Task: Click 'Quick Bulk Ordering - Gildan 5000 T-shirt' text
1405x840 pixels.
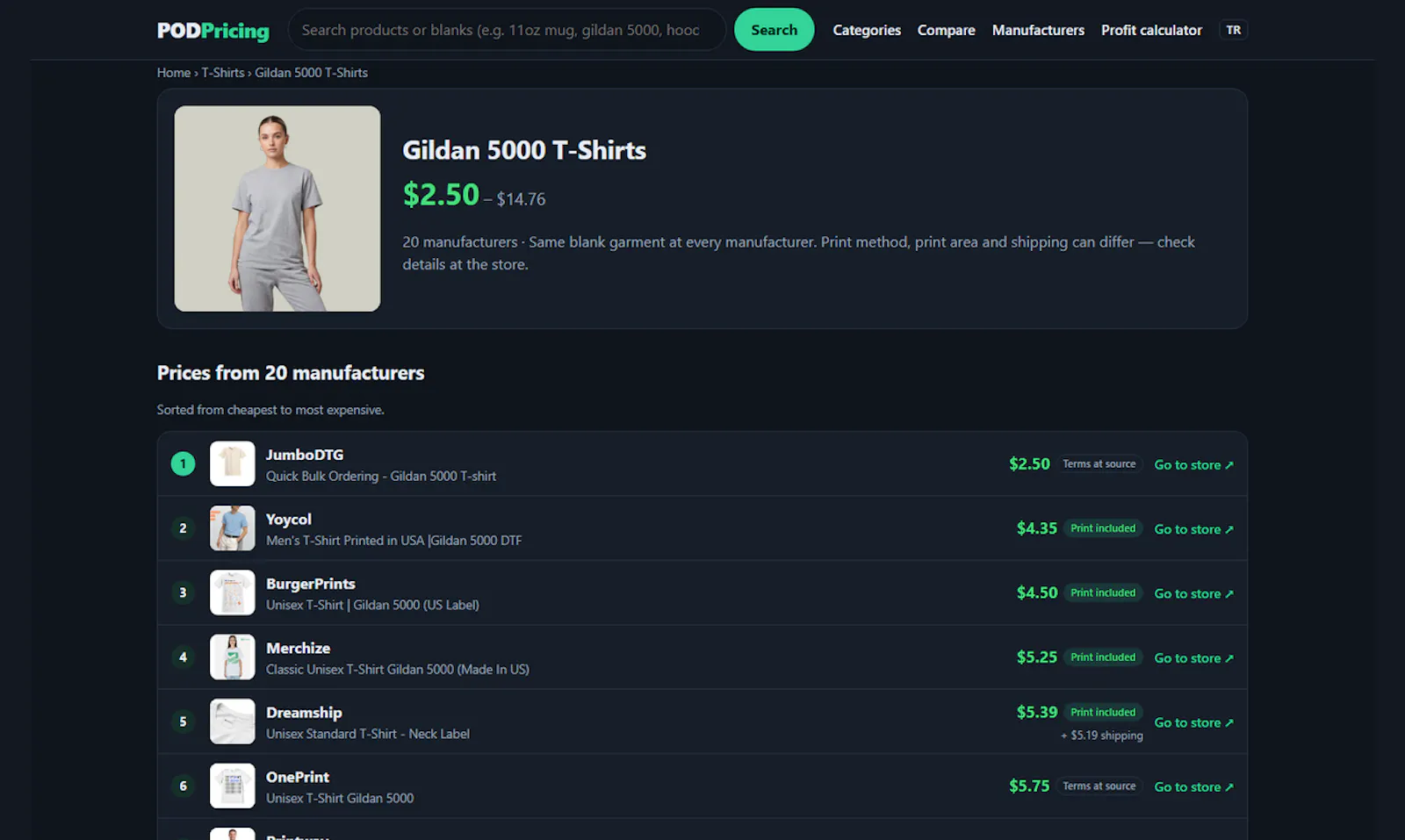Action: (381, 476)
